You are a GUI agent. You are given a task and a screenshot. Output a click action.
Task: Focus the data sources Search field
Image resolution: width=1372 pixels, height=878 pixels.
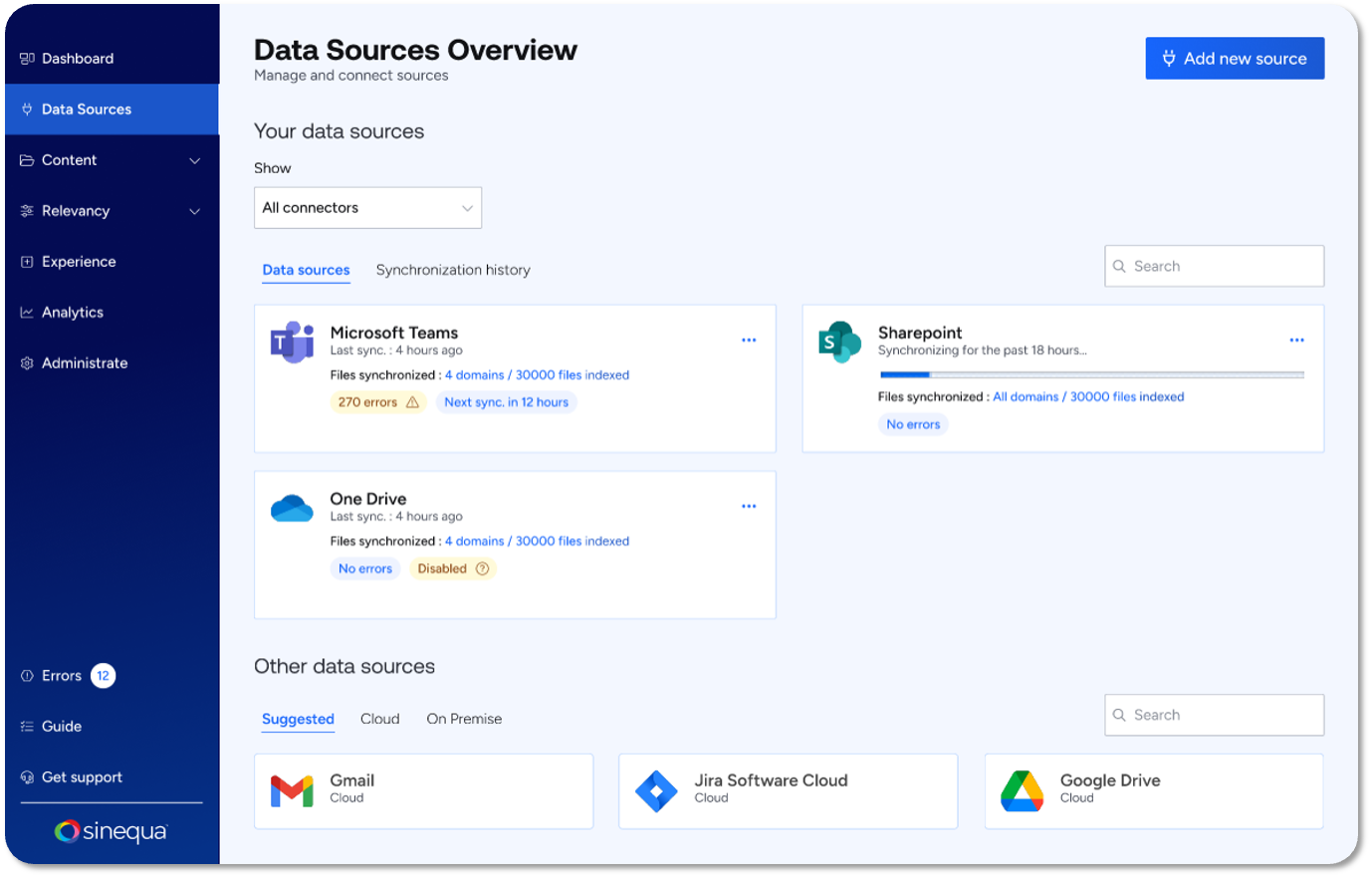[1215, 267]
